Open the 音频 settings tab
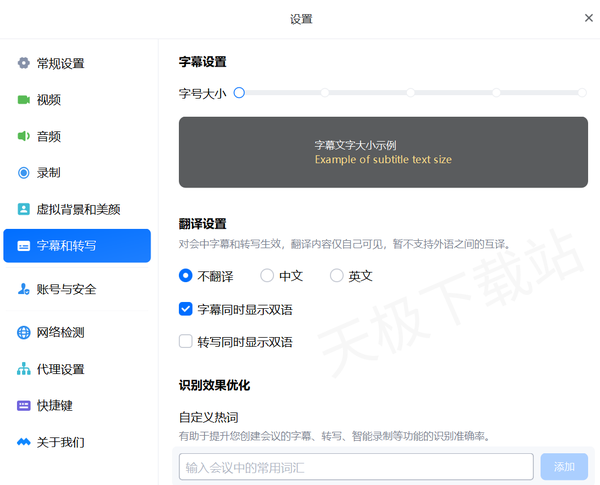The image size is (600, 485). point(77,136)
